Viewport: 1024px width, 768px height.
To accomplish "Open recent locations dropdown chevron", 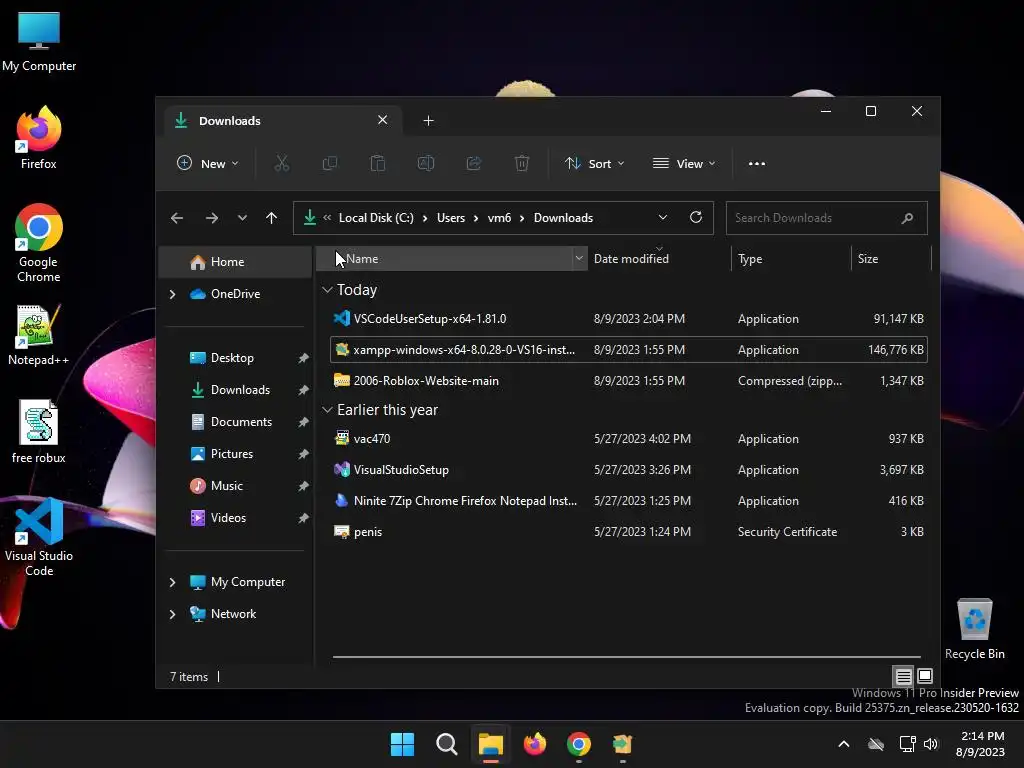I will (x=242, y=218).
